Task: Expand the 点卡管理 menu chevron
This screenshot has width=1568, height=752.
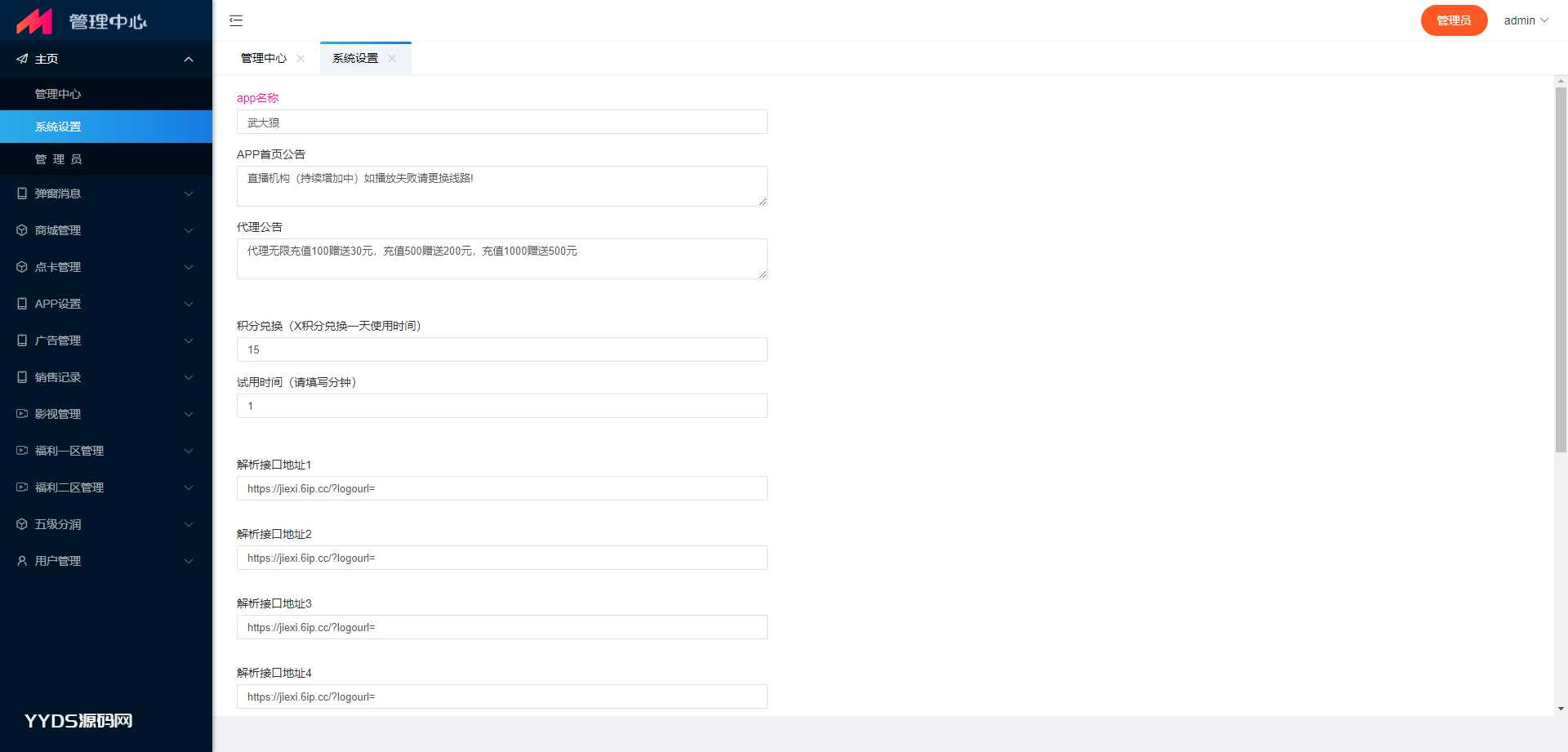Action: tap(189, 267)
